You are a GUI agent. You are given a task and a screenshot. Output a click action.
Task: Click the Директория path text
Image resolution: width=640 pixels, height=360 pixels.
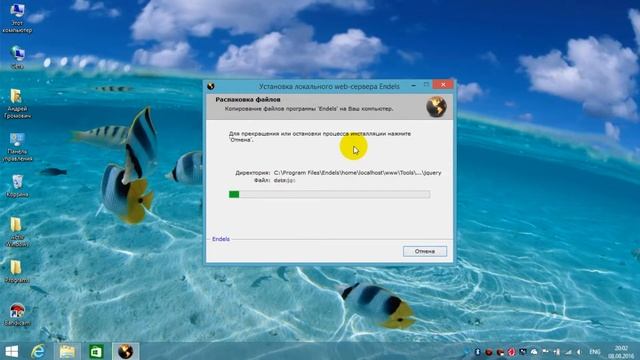pyautogui.click(x=358, y=173)
